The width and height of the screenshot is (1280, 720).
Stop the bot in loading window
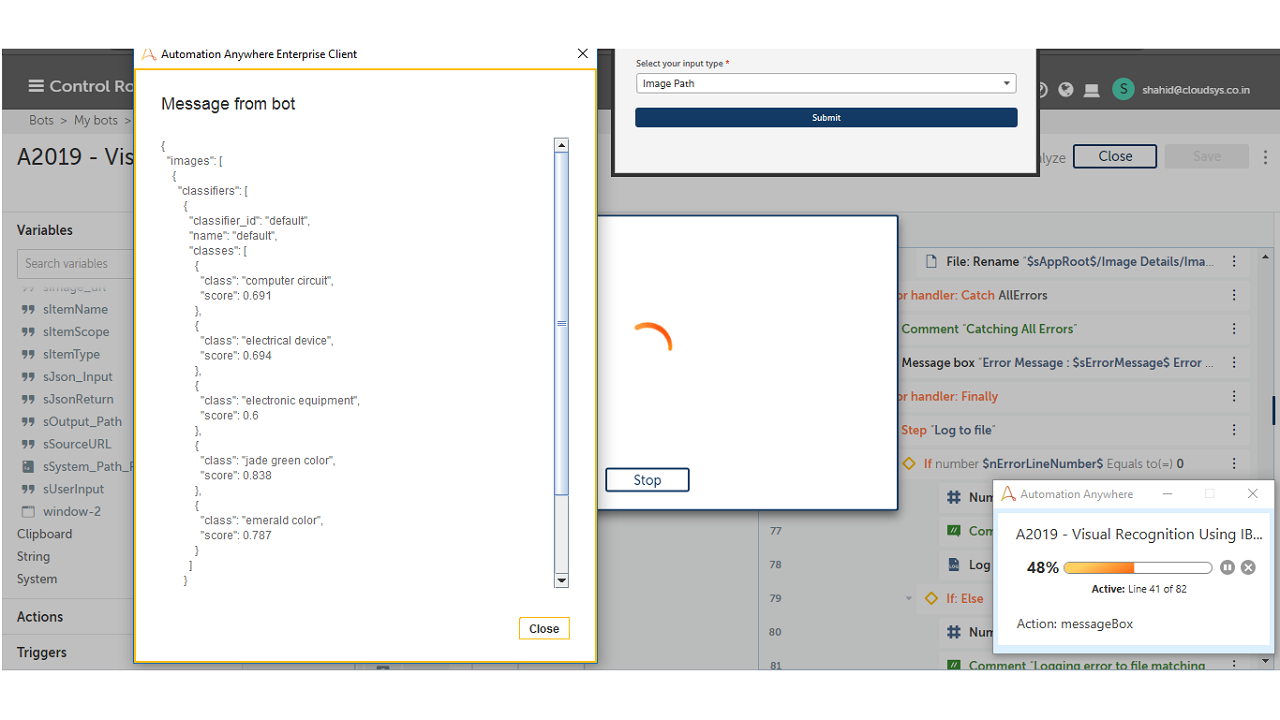pos(647,480)
